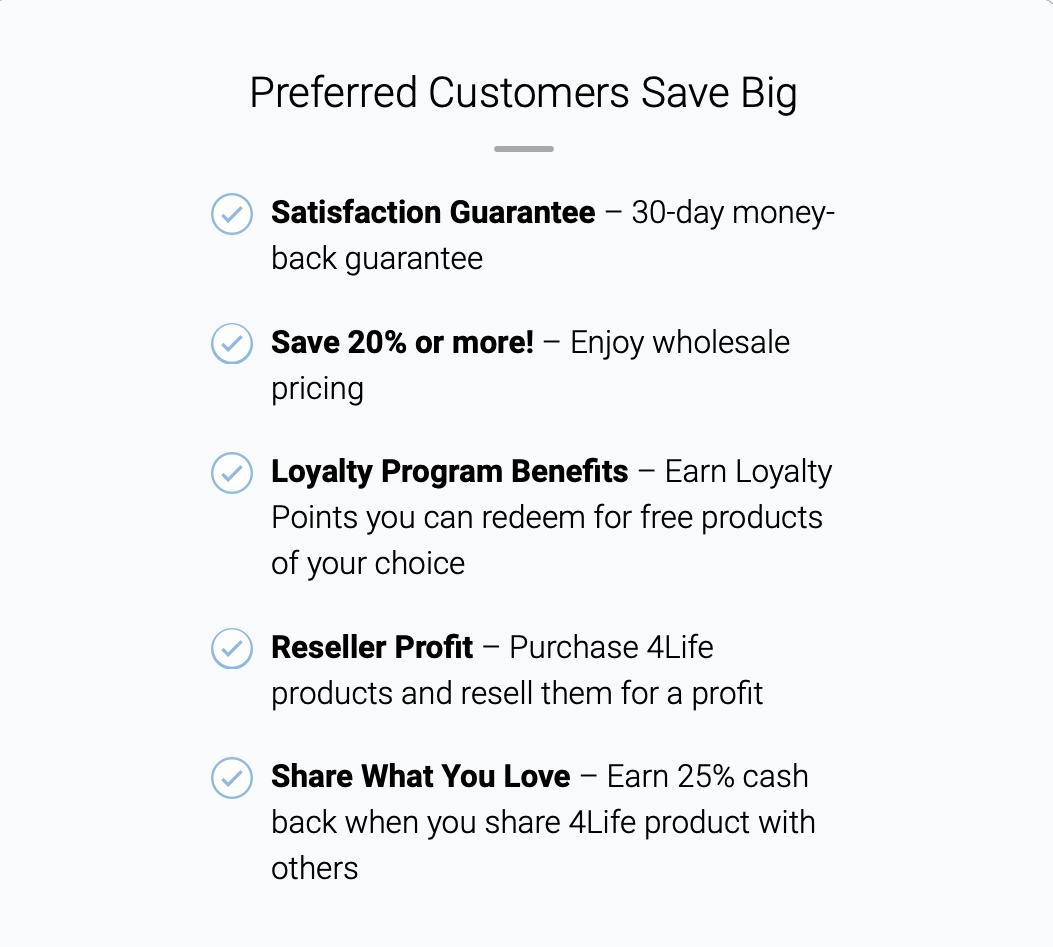The image size is (1053, 947).
Task: Select the checkmark next to Save 20% or more
Action: (x=232, y=343)
